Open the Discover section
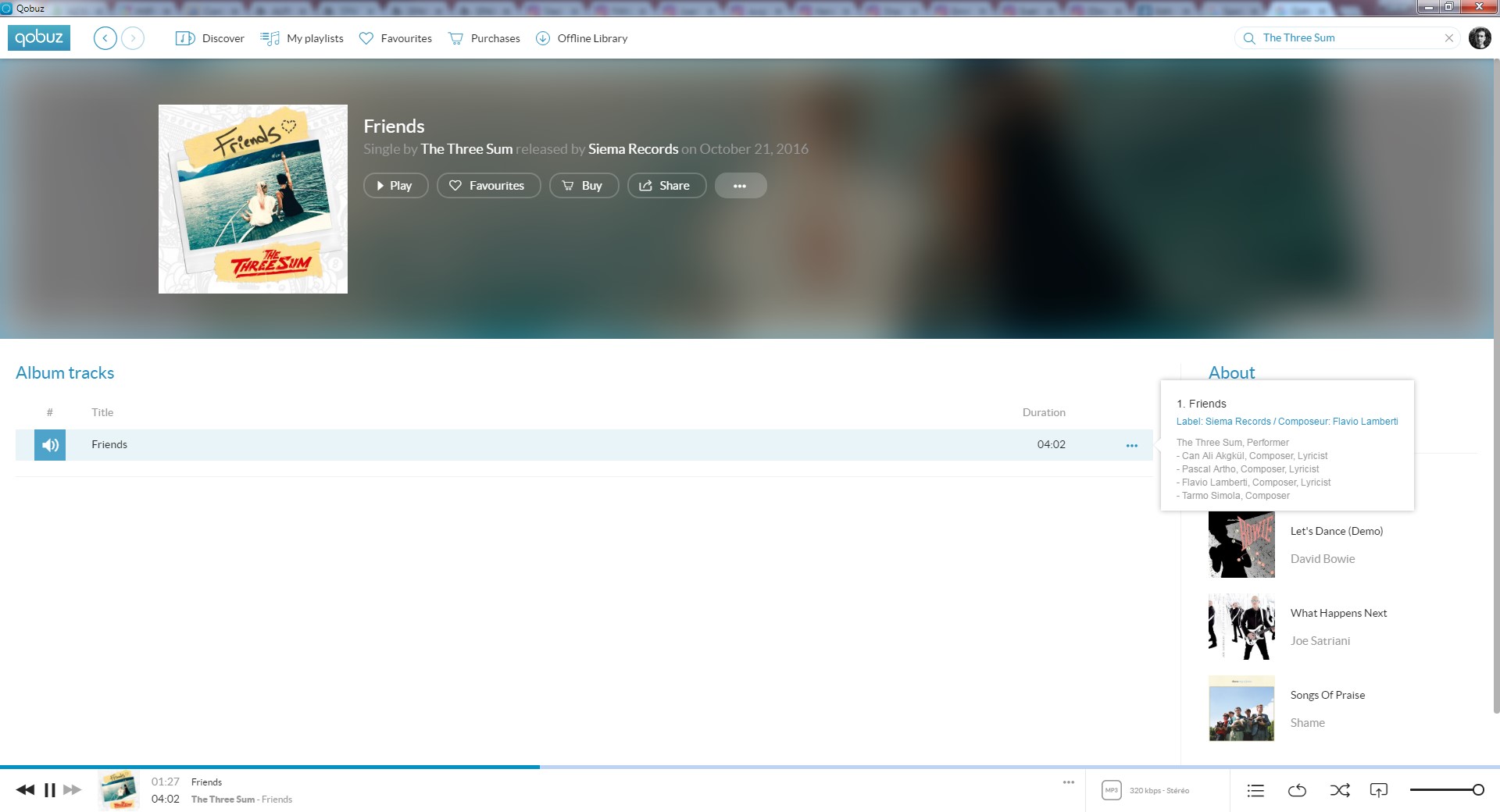 (210, 38)
